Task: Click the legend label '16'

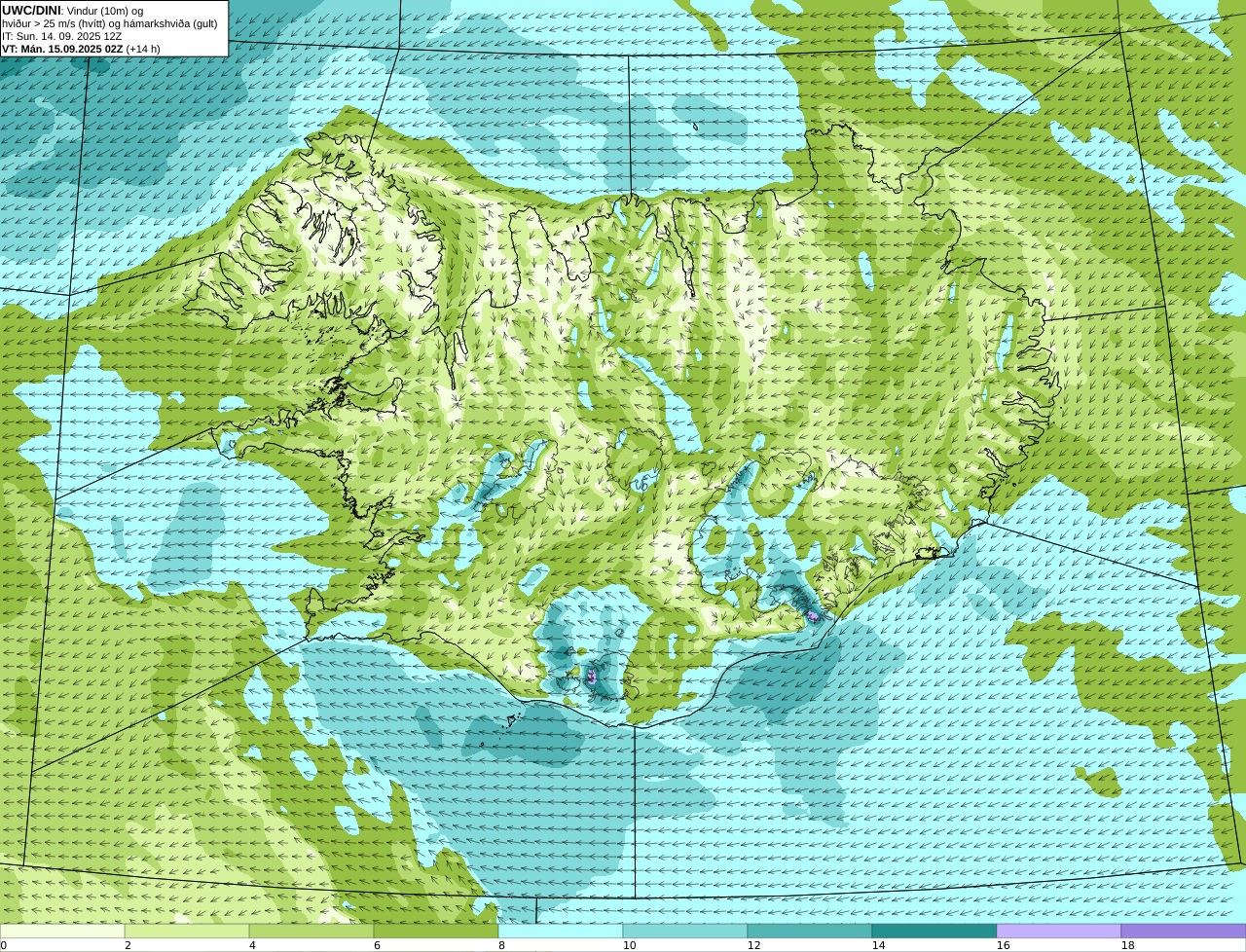Action: (x=1003, y=945)
